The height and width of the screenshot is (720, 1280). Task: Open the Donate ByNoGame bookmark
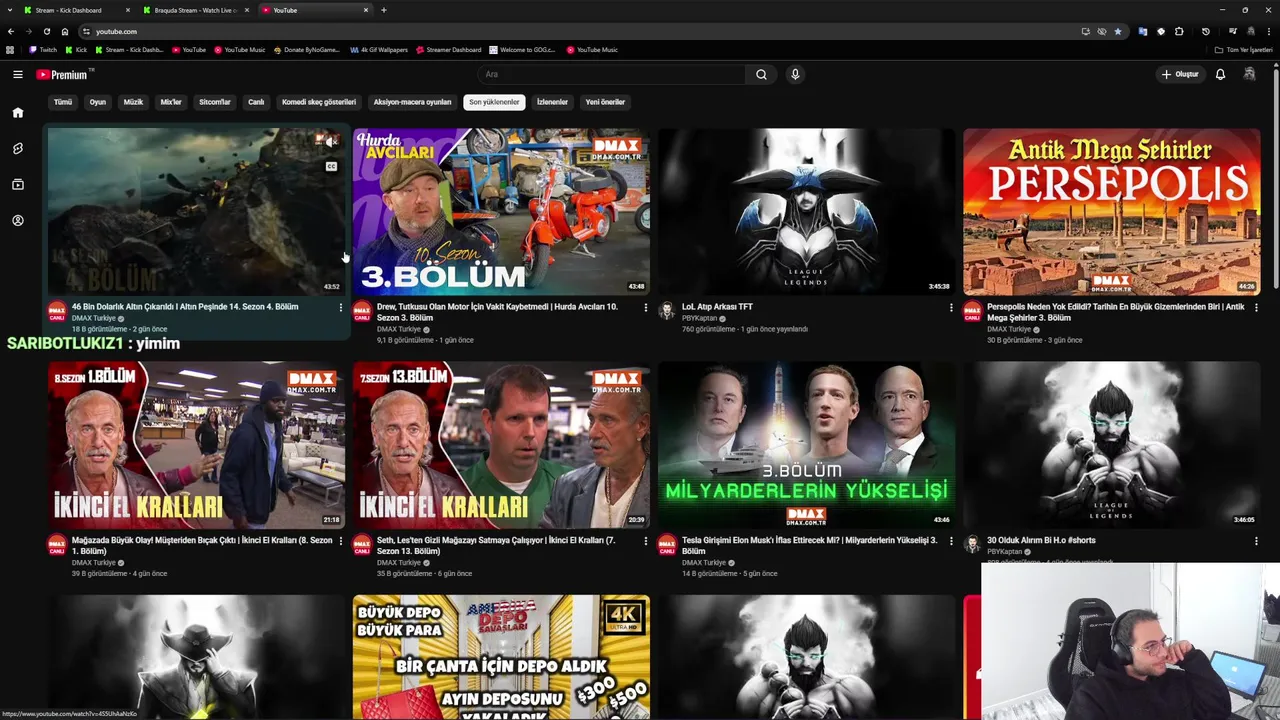(307, 50)
